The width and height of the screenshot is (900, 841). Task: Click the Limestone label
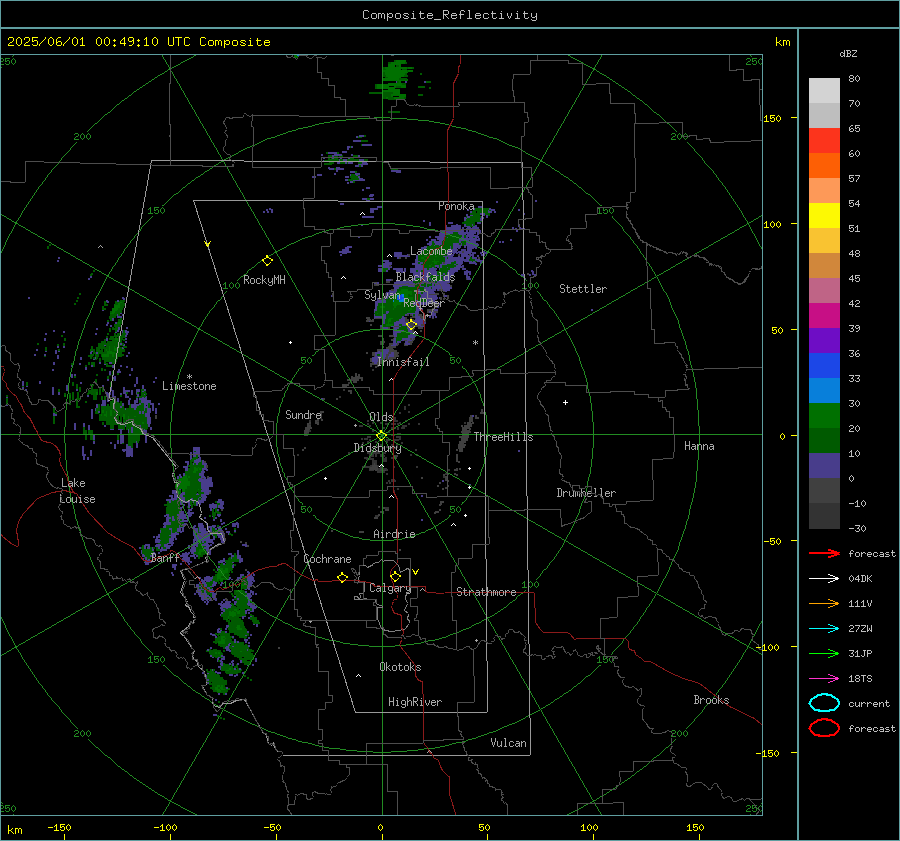pos(189,386)
